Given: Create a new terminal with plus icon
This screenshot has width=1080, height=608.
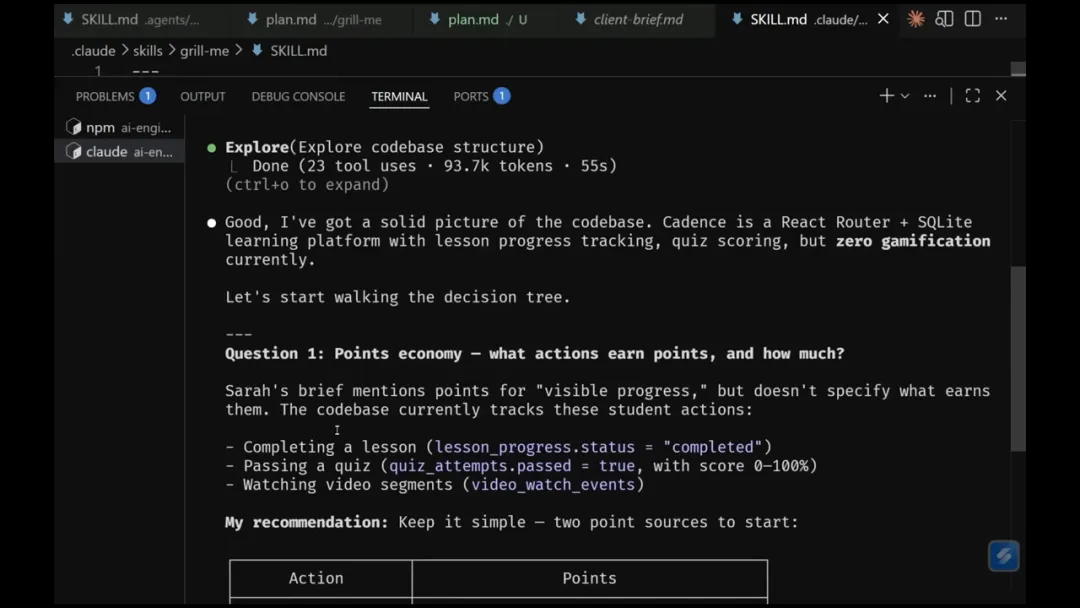Looking at the screenshot, I should (x=886, y=96).
